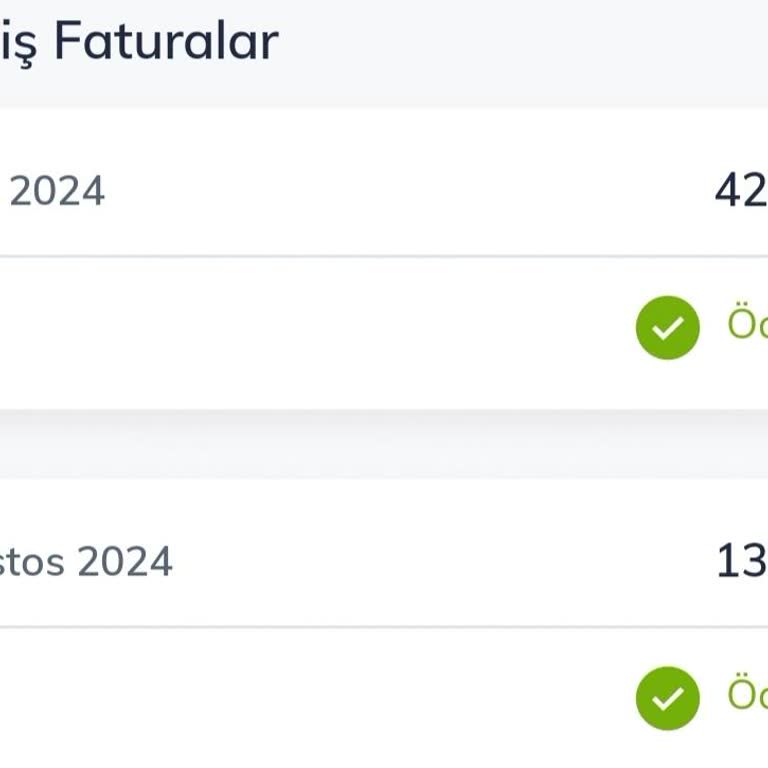The width and height of the screenshot is (768, 768).
Task: Click blank space between the first date and 42
Action: coord(400,190)
